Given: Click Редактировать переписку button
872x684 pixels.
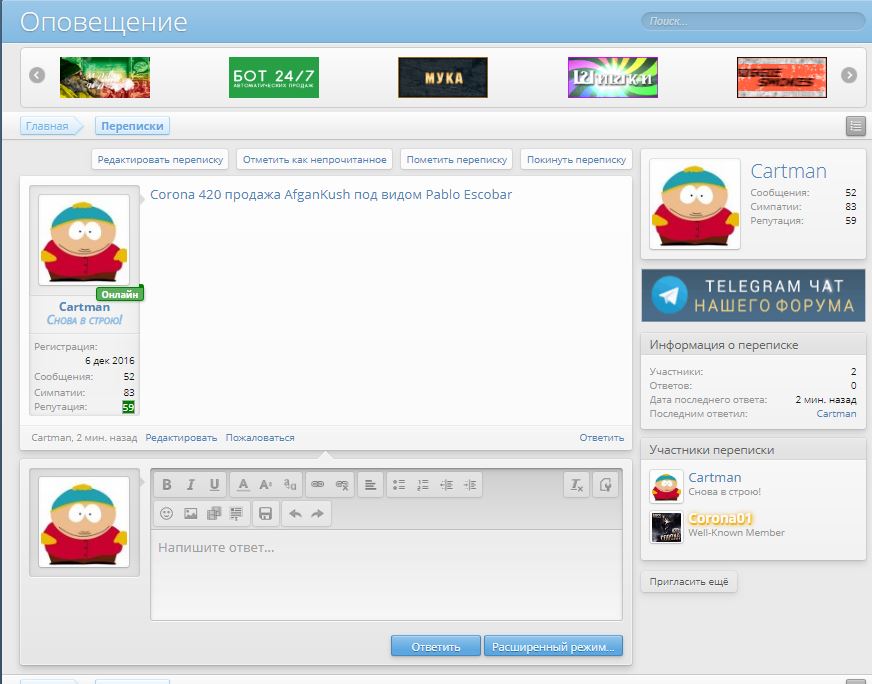Looking at the screenshot, I should point(160,160).
